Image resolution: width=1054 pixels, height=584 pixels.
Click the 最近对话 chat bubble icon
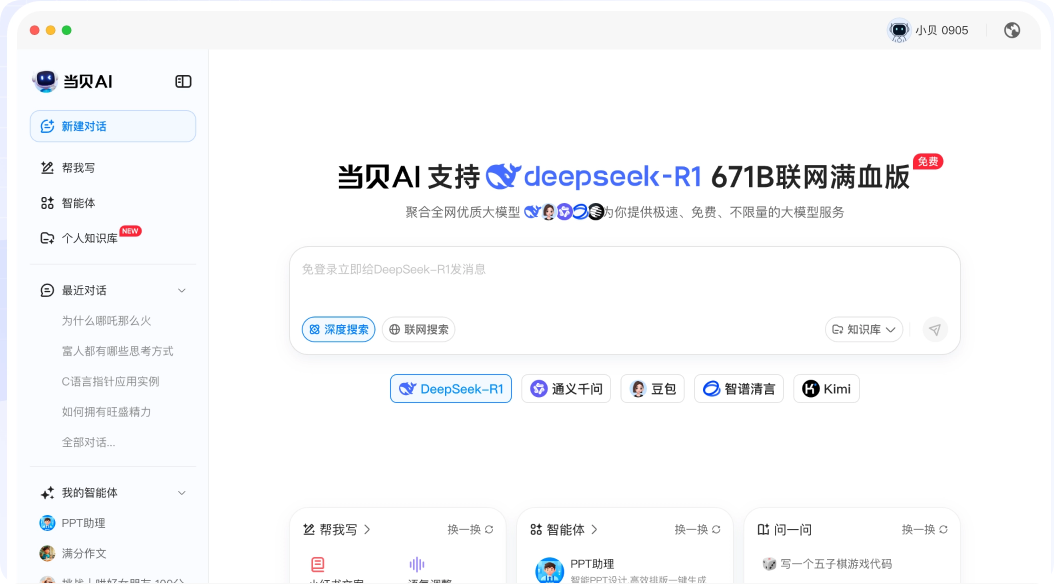coord(47,290)
